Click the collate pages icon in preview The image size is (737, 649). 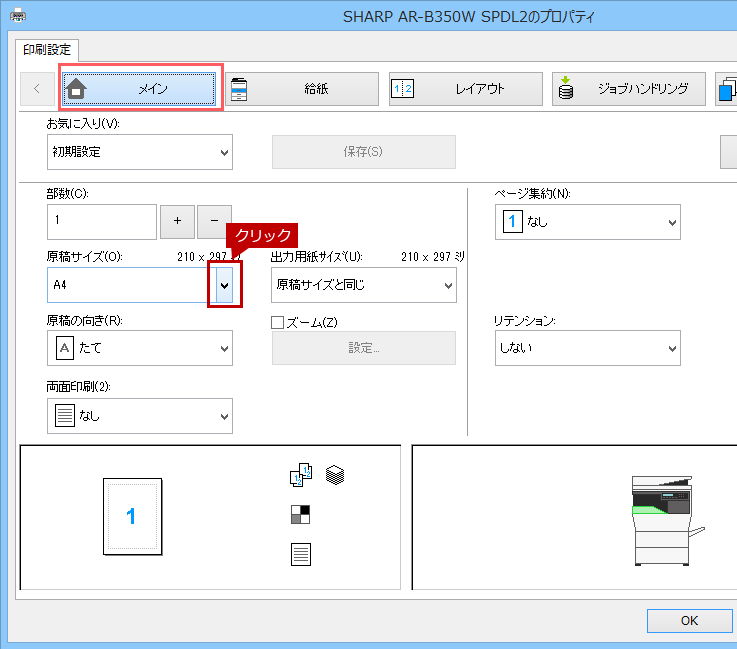coord(301,475)
